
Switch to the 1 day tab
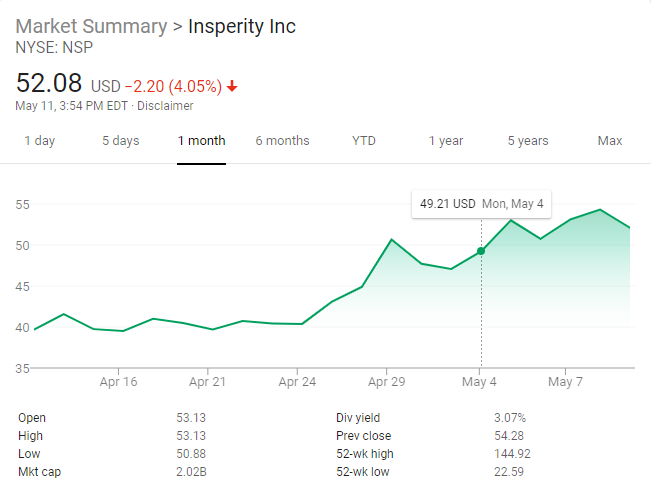click(39, 141)
